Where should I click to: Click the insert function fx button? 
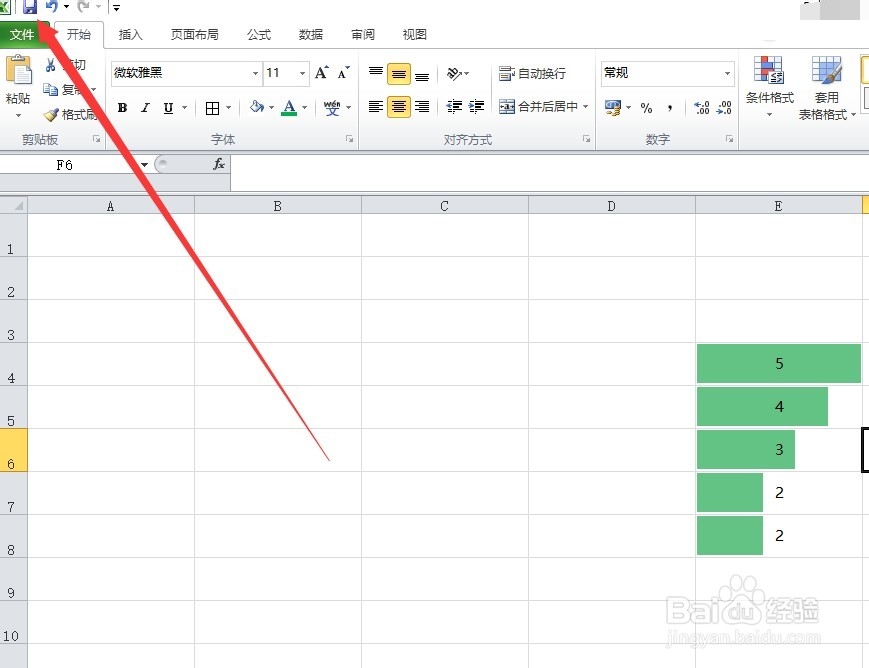[x=219, y=164]
